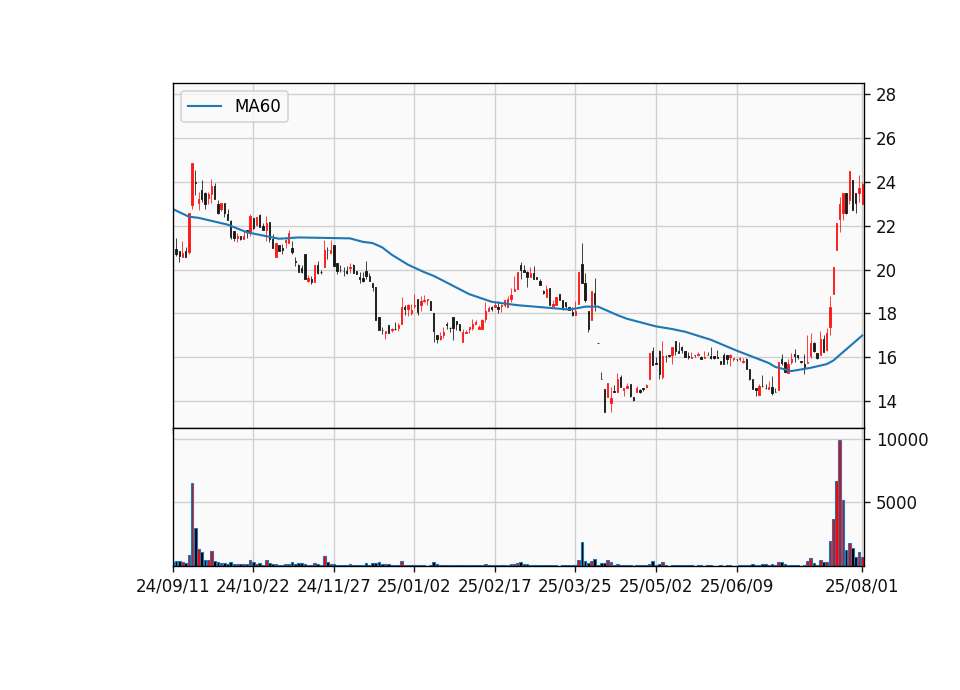Click the tallest volume bar near 10000
This screenshot has width=960, height=690.
pos(840,503)
